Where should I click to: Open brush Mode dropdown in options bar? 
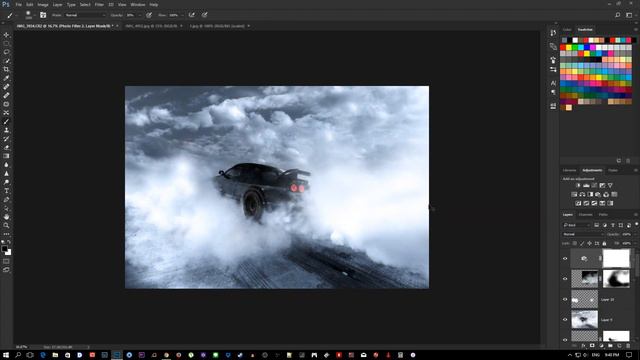pyautogui.click(x=85, y=15)
